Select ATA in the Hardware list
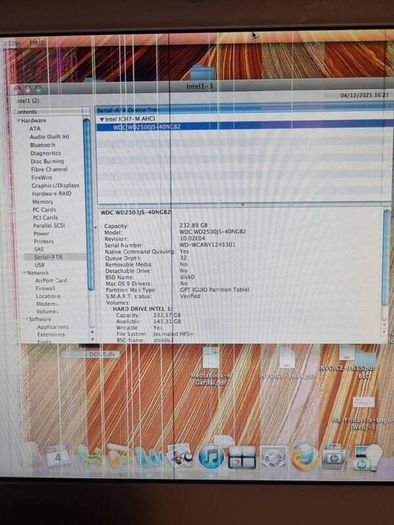Image resolution: width=394 pixels, height=525 pixels. pyautogui.click(x=35, y=129)
